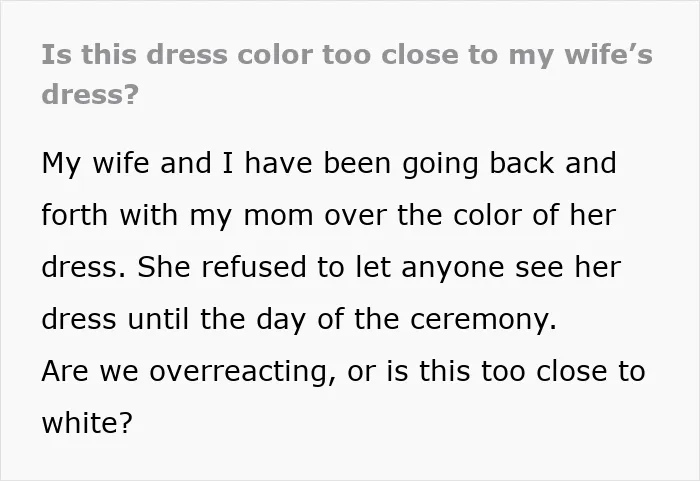
Task: Click the word "wife's" in the title
Action: (x=608, y=55)
